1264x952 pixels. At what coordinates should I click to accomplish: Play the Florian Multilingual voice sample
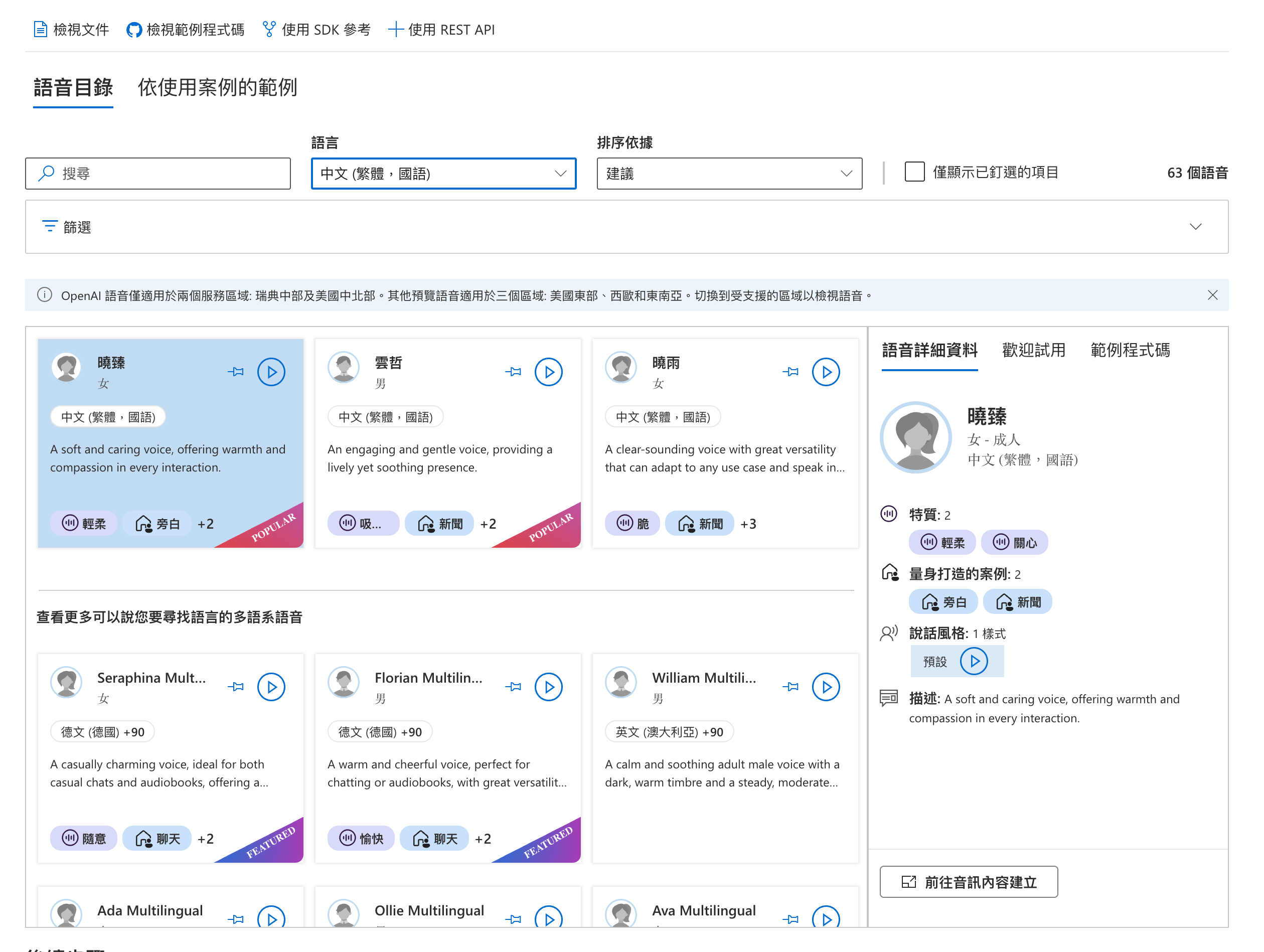pyautogui.click(x=548, y=687)
